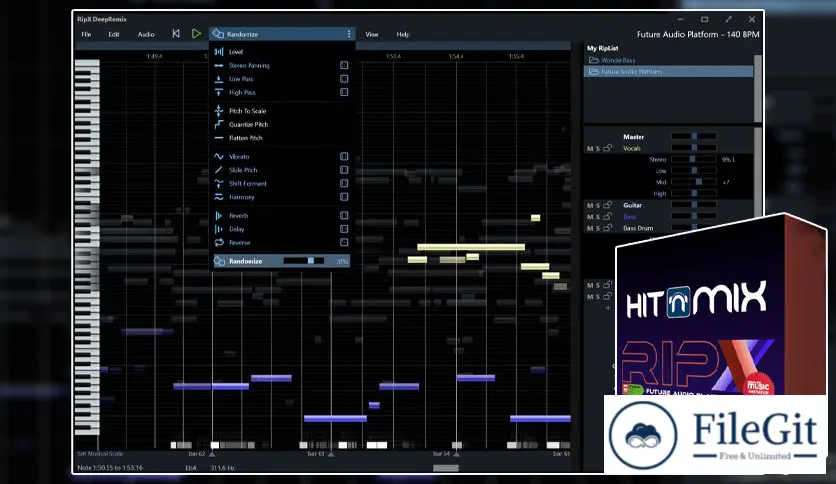The image size is (836, 484).
Task: Mute the Bass Drum layer
Action: 590,228
